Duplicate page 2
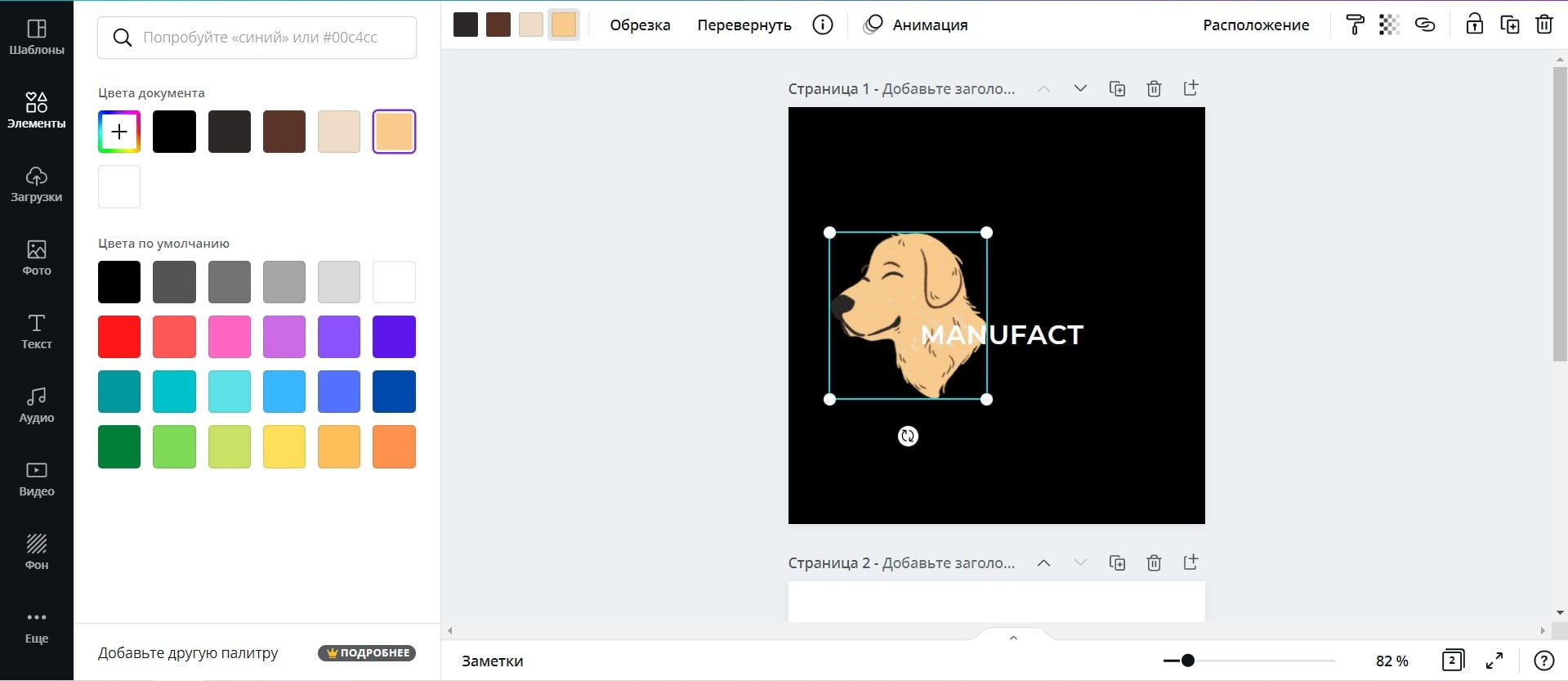The width and height of the screenshot is (1568, 681). [x=1117, y=562]
